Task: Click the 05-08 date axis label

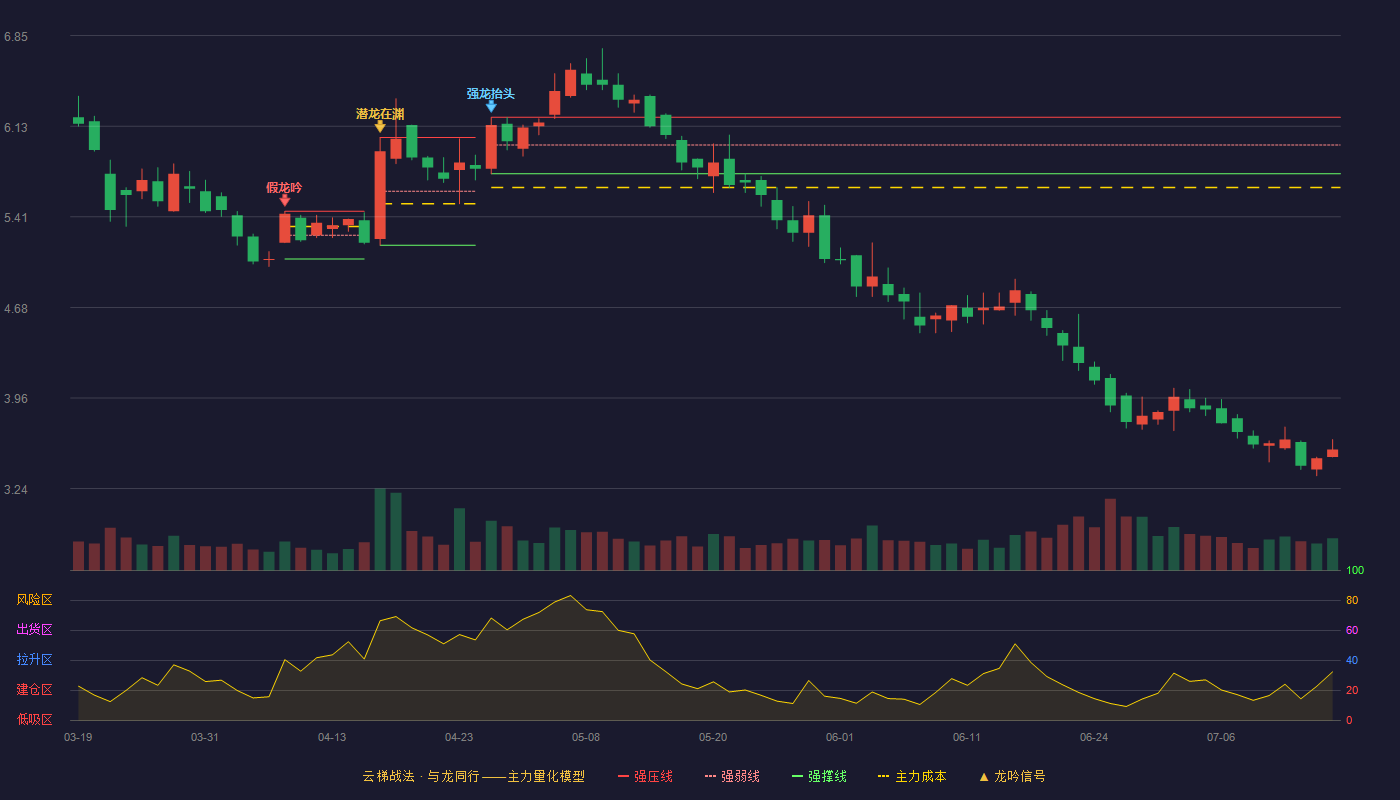Action: 586,737
